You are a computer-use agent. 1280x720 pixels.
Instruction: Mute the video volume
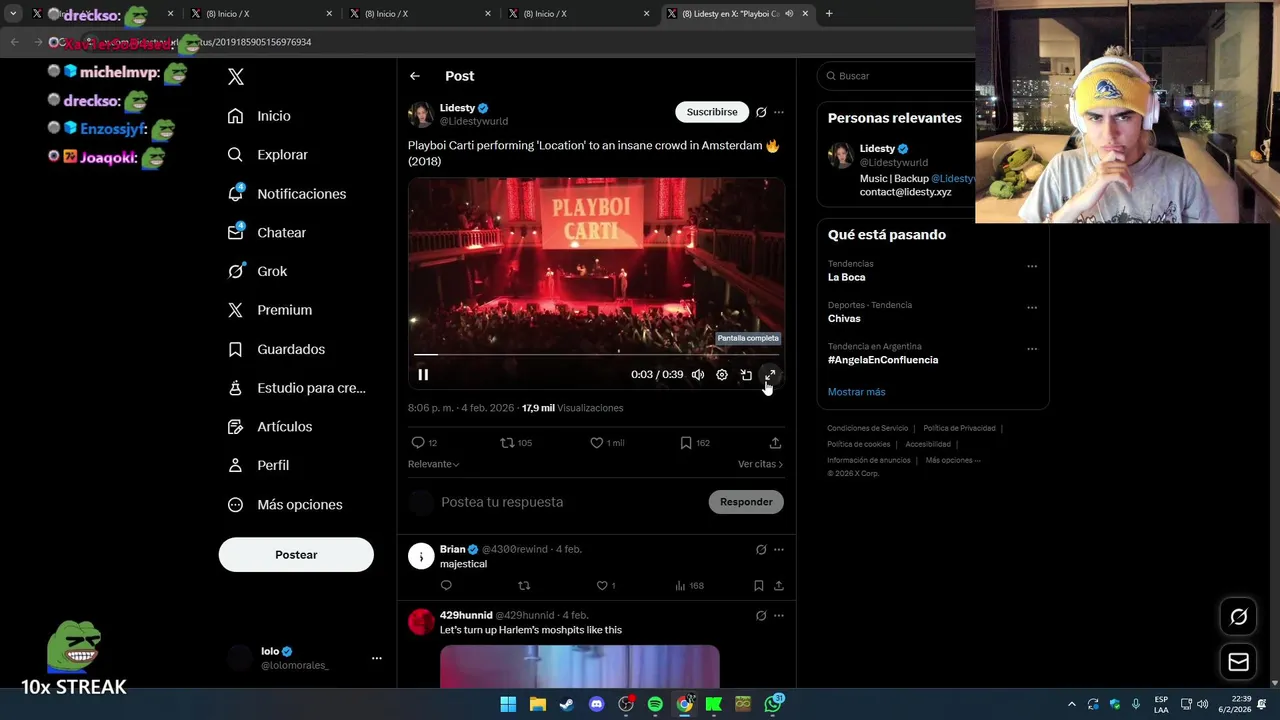tap(698, 375)
